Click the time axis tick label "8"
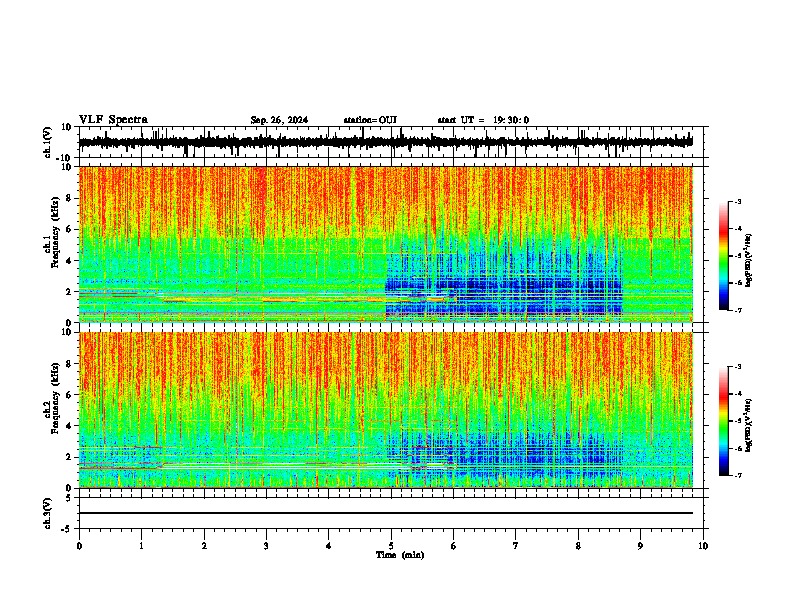 click(578, 546)
